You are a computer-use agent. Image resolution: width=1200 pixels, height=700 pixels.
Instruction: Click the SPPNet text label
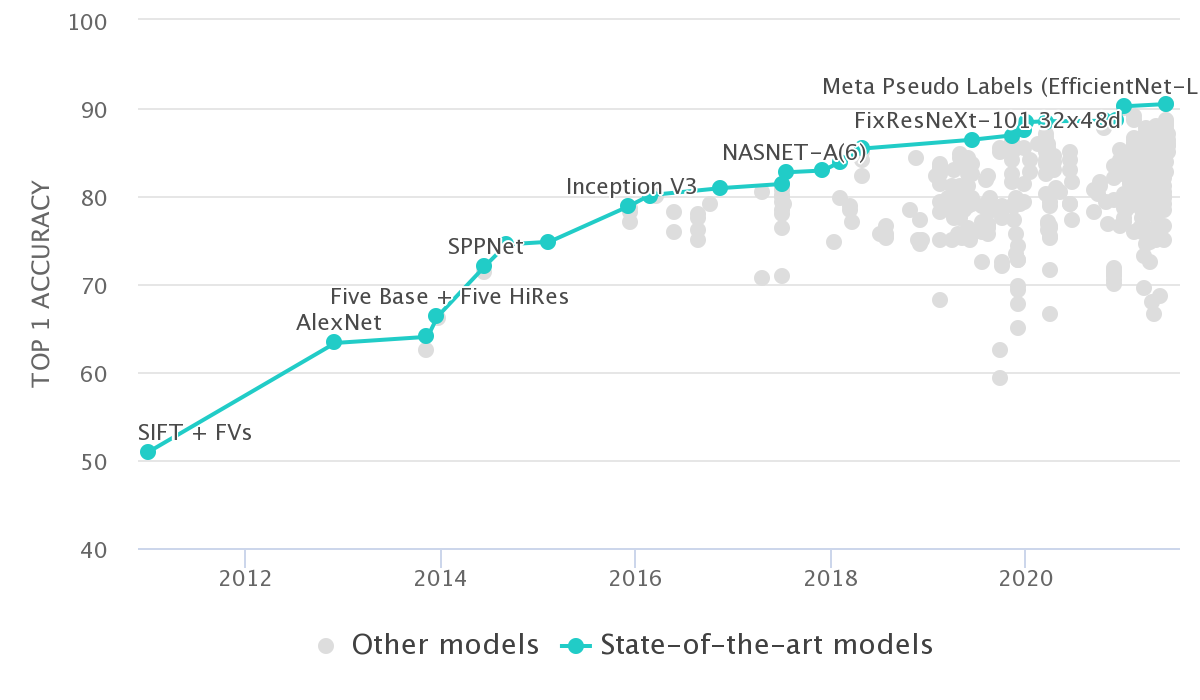pos(486,246)
